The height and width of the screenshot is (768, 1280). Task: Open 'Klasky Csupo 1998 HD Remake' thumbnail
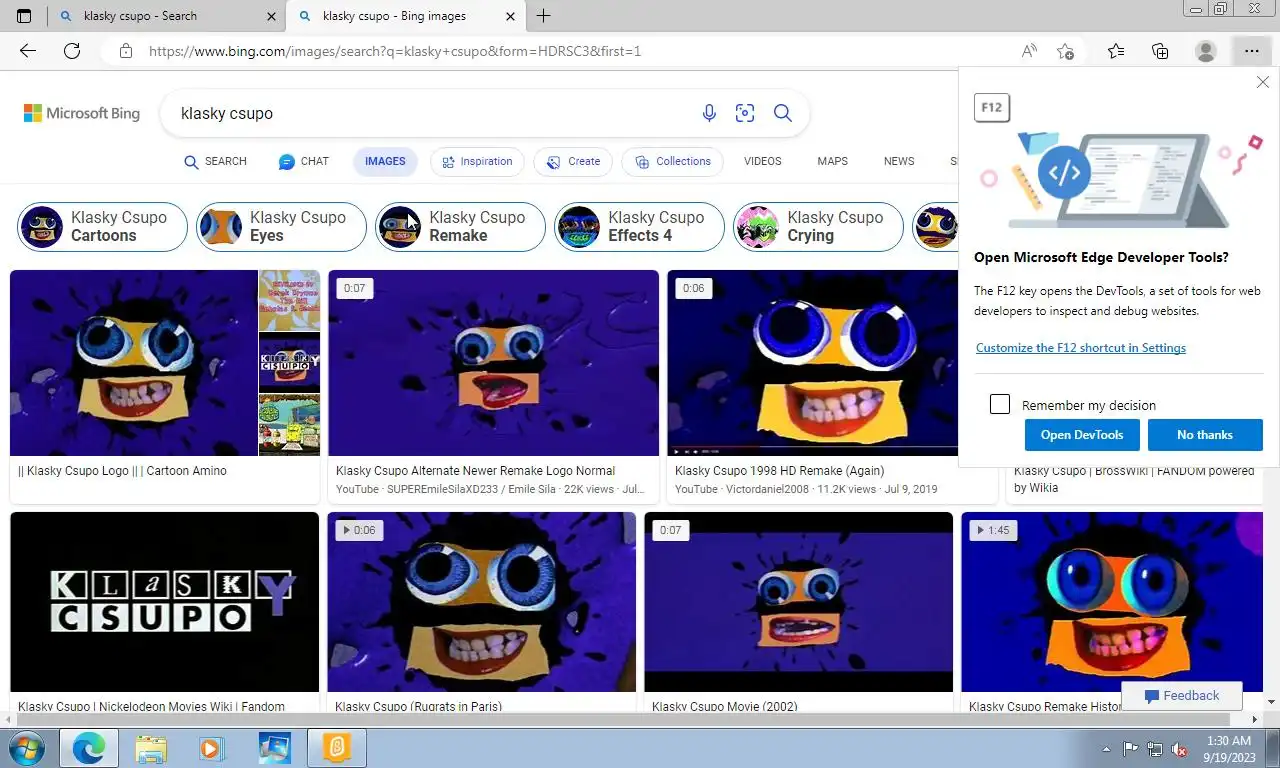812,363
